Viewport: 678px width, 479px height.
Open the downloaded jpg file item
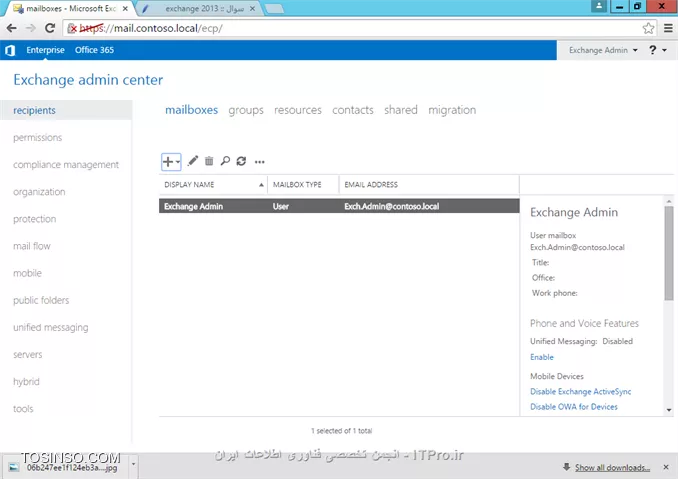[x=67, y=467]
